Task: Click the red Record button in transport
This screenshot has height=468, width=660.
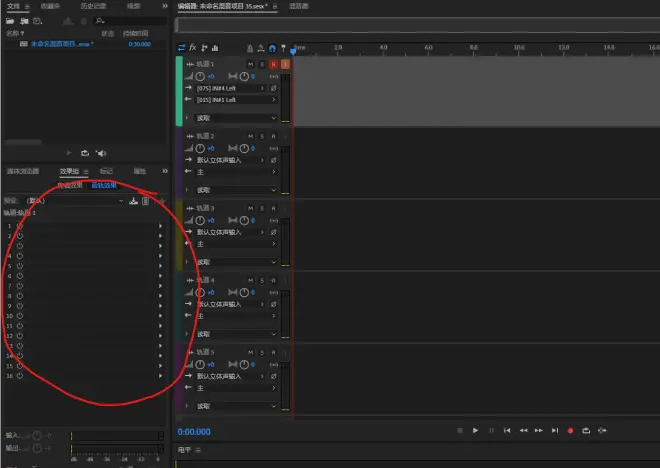Action: (x=570, y=431)
